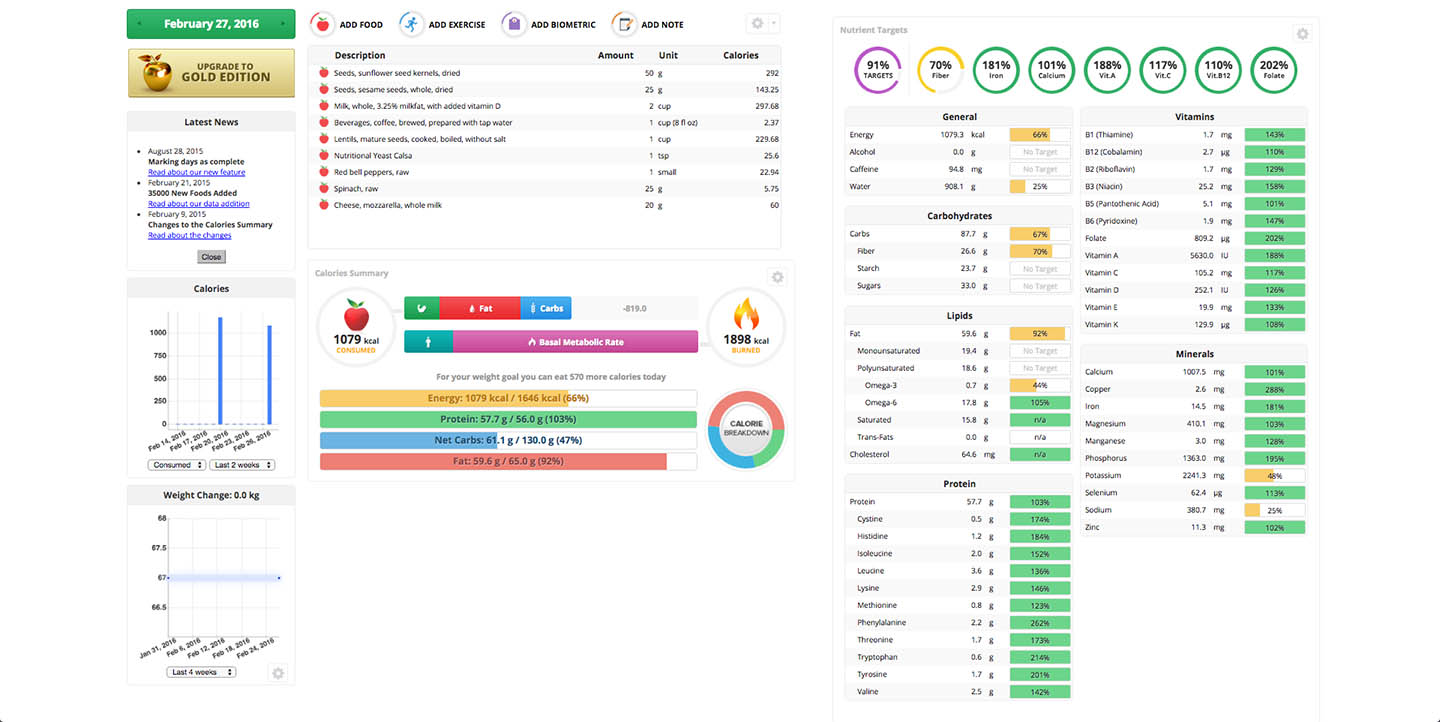Open the Weight Change chart gear settings
This screenshot has width=1440, height=722.
point(278,673)
